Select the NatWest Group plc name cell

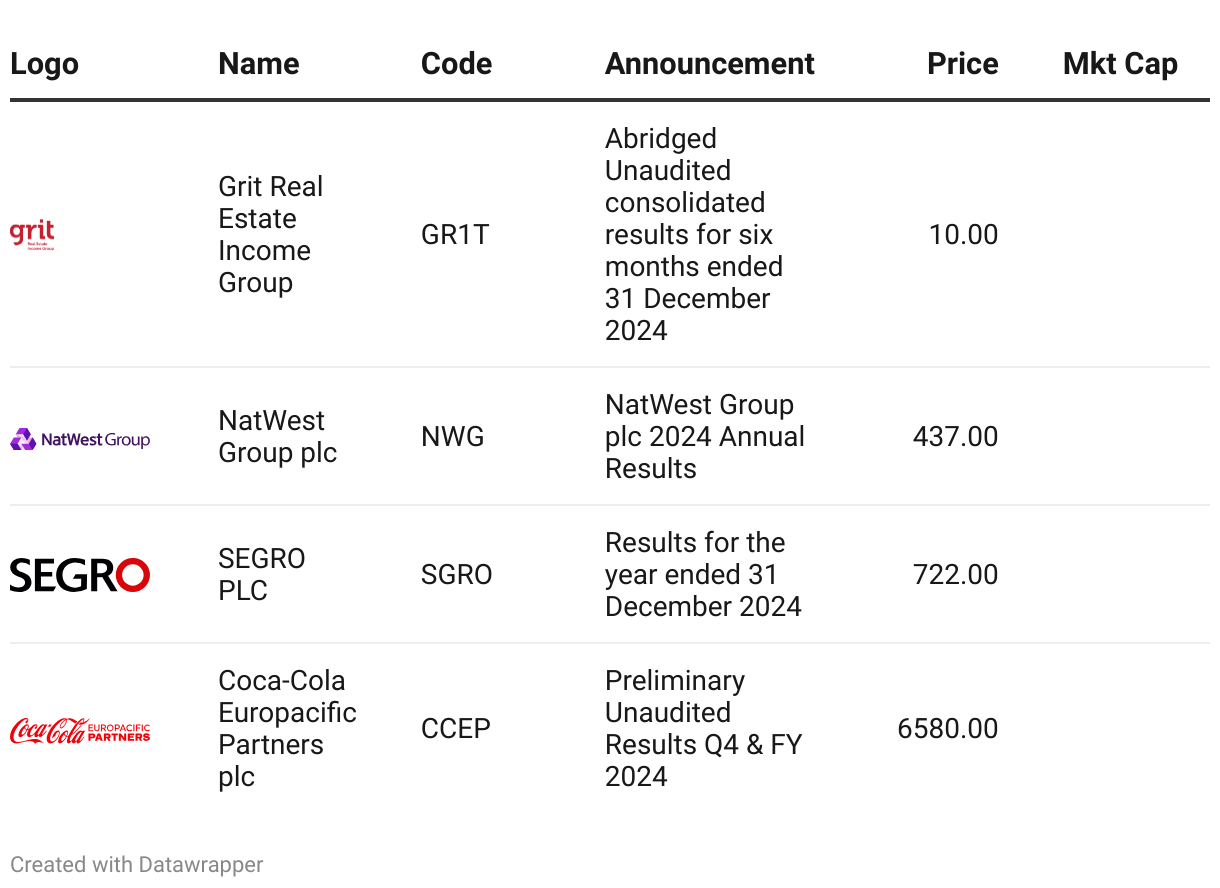click(x=277, y=437)
